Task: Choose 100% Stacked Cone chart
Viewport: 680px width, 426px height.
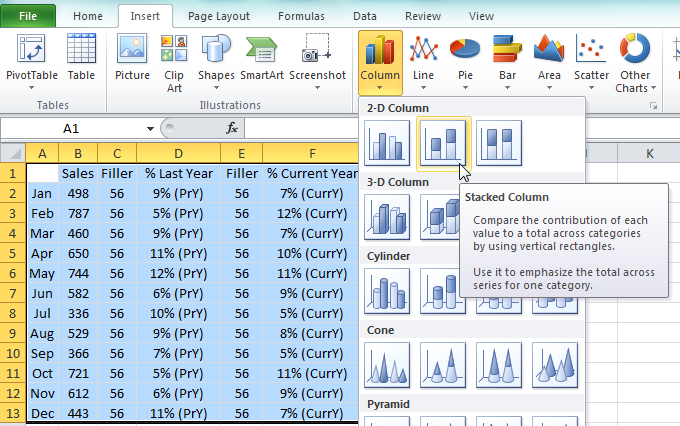Action: [499, 365]
